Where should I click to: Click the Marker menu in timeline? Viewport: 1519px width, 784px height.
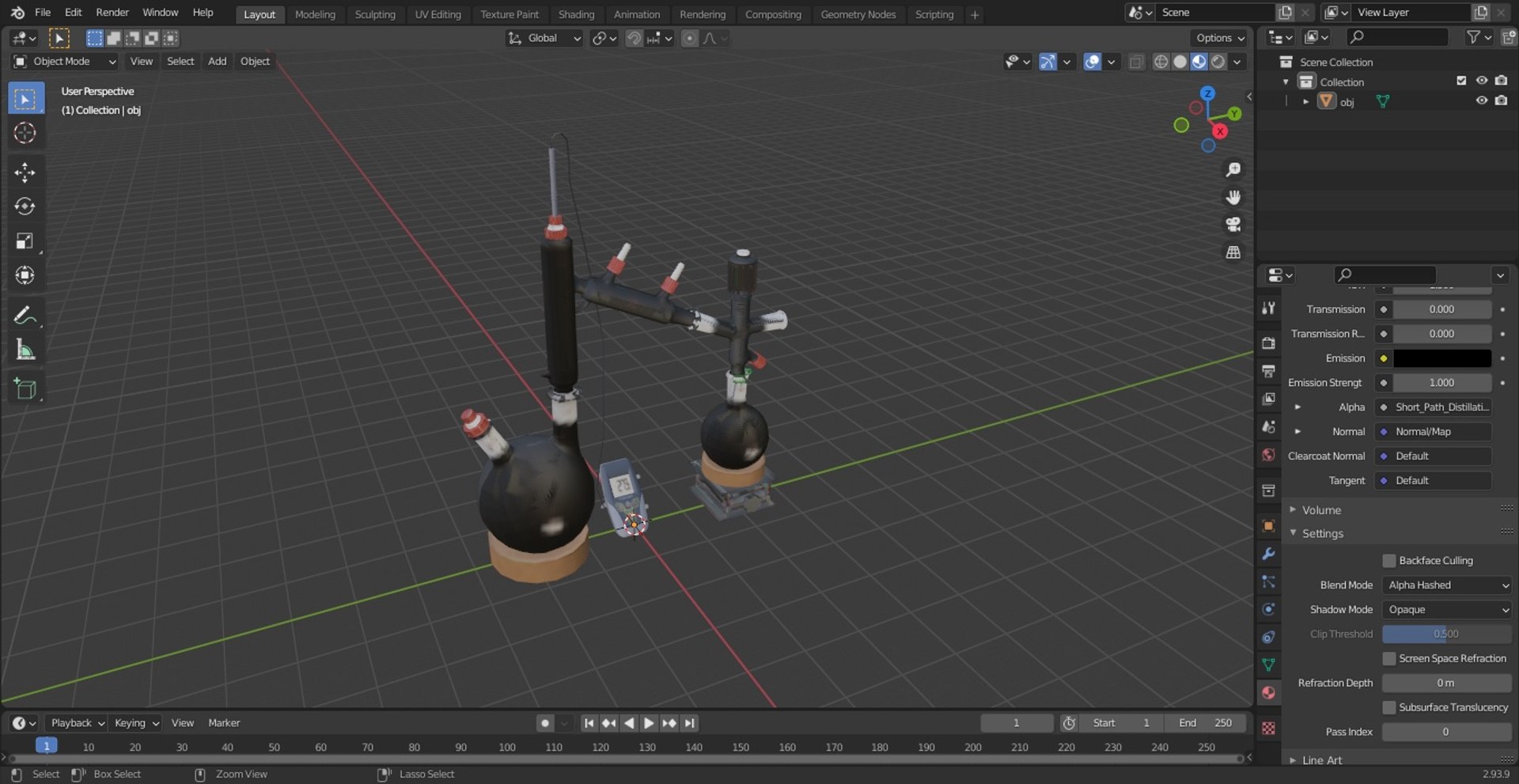[x=224, y=723]
